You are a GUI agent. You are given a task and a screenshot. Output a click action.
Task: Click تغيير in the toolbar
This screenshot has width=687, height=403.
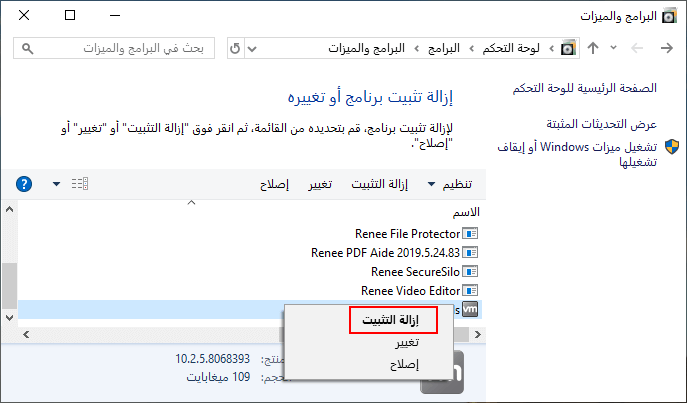[x=320, y=184]
